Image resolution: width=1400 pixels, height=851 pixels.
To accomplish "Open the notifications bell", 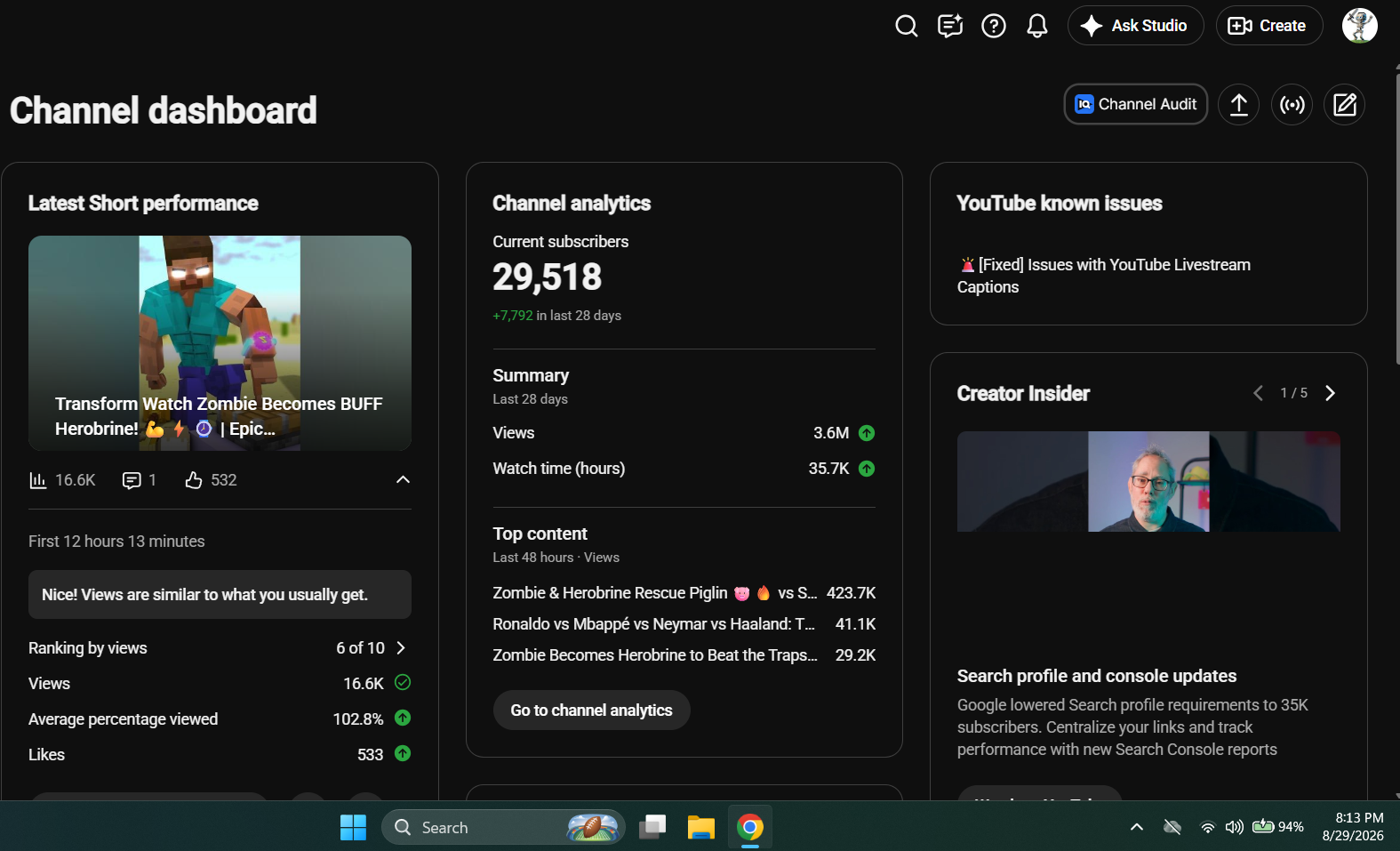I will tap(1037, 26).
